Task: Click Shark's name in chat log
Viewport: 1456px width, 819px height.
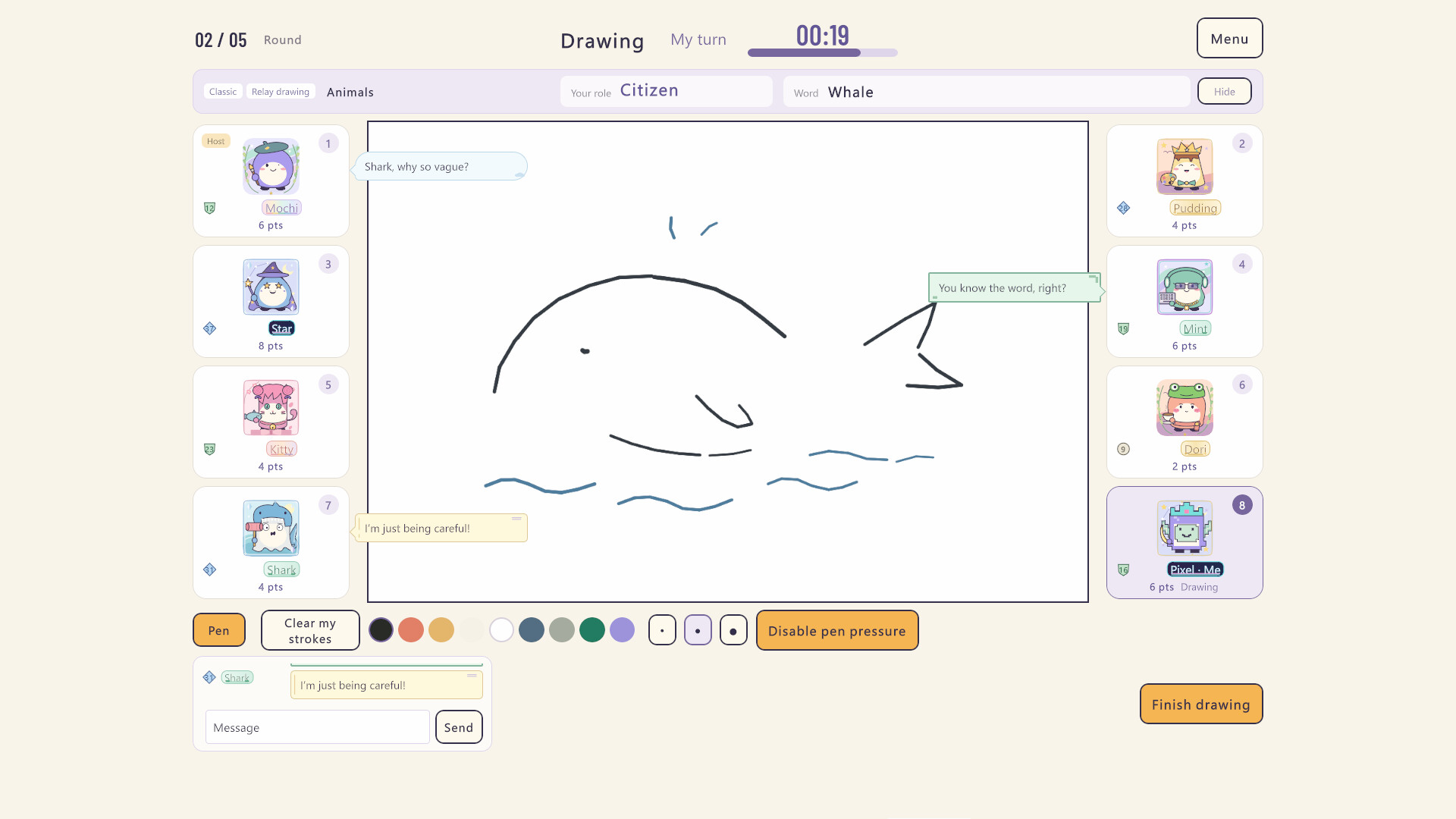Action: click(x=237, y=678)
